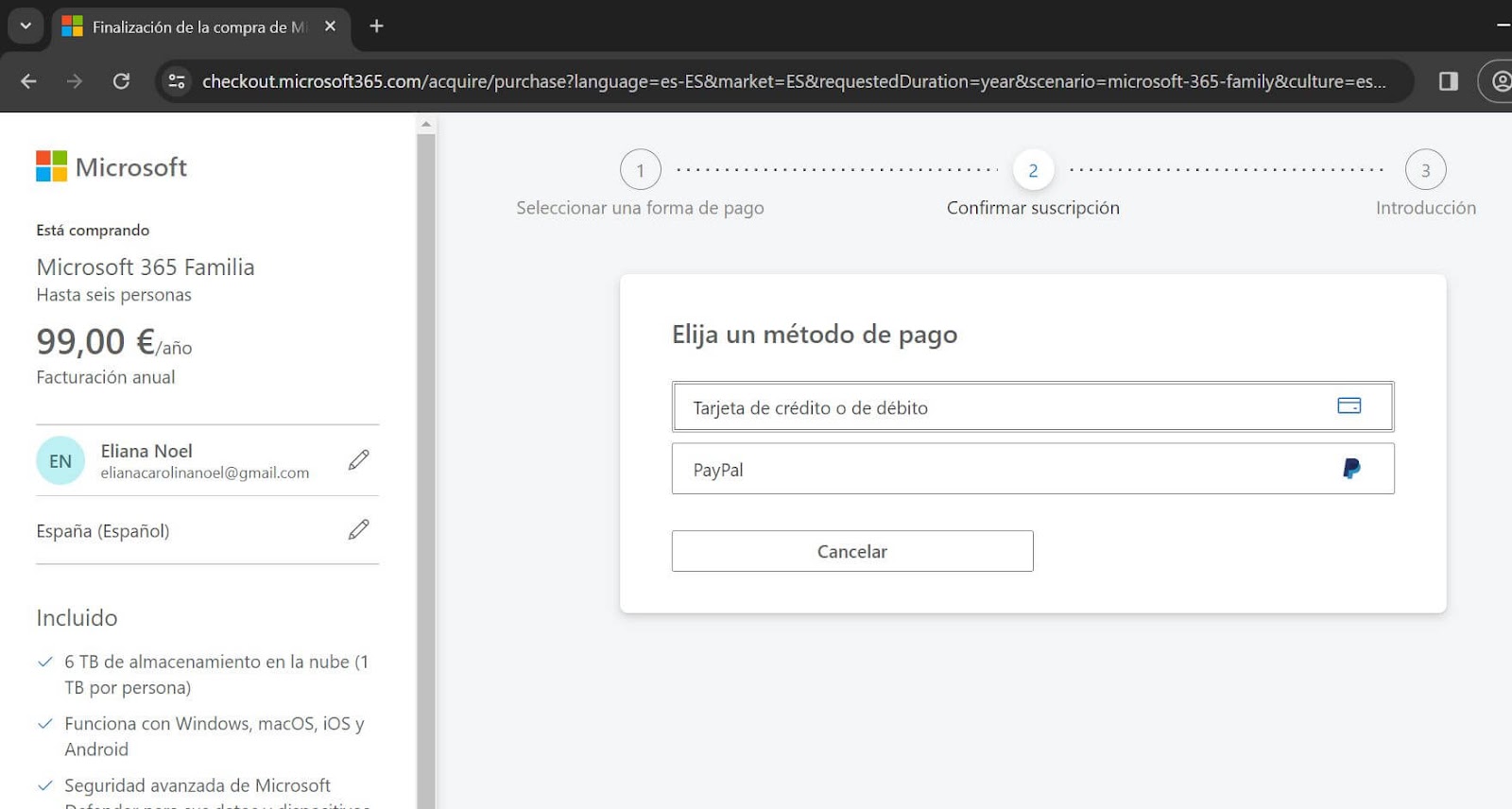Click Seleccionar una forma de pago label
The image size is (1512, 809).
tap(640, 208)
